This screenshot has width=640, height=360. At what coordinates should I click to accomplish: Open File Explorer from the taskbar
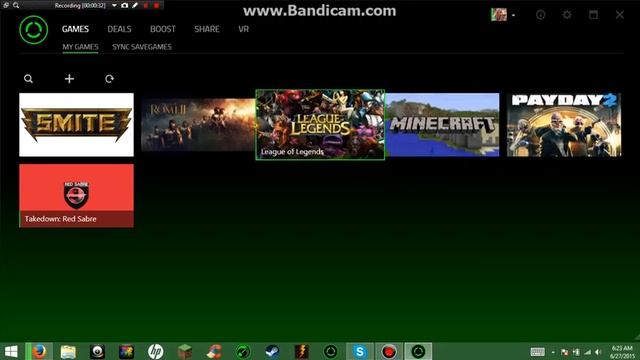pos(68,351)
